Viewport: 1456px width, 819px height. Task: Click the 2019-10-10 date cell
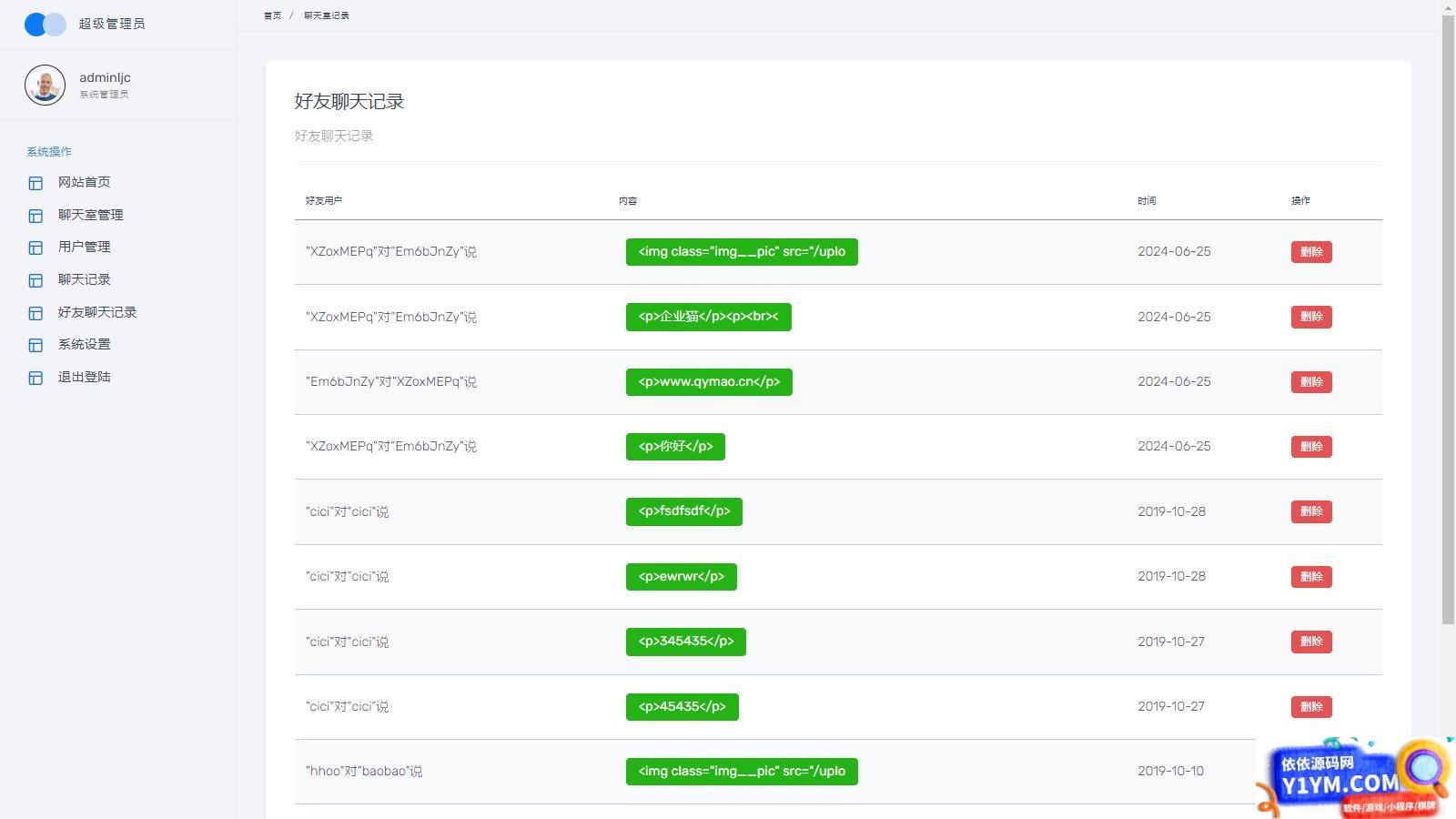pyautogui.click(x=1170, y=772)
